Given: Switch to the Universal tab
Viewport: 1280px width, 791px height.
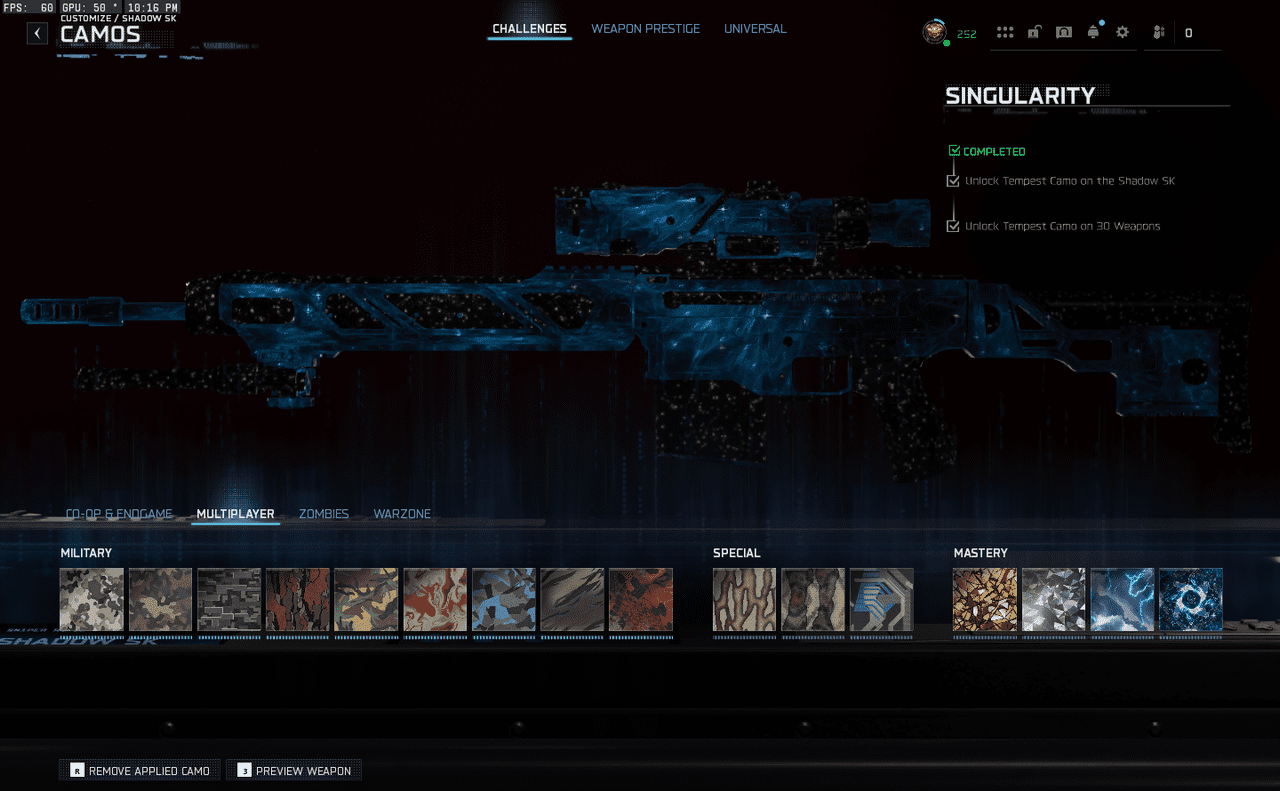Looking at the screenshot, I should (x=755, y=29).
